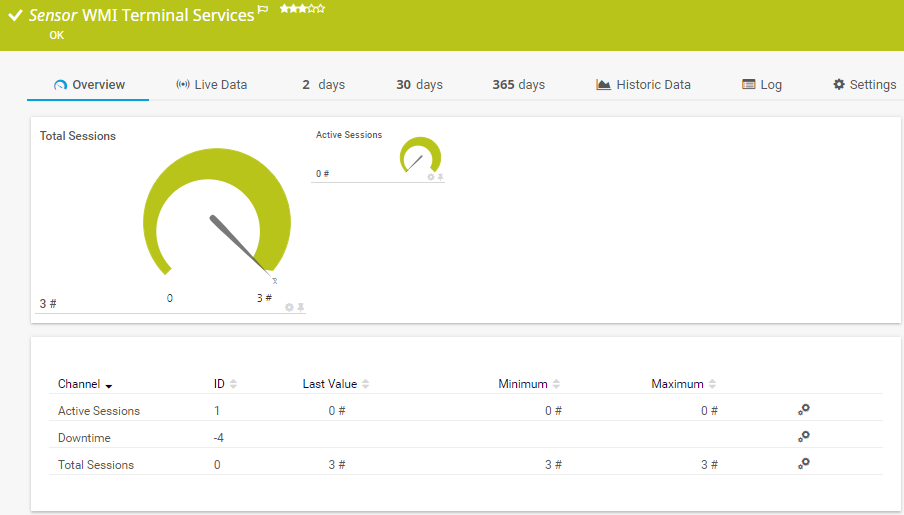Edit Active Sessions channel settings icon
Screen dimensions: 904x515
803,409
